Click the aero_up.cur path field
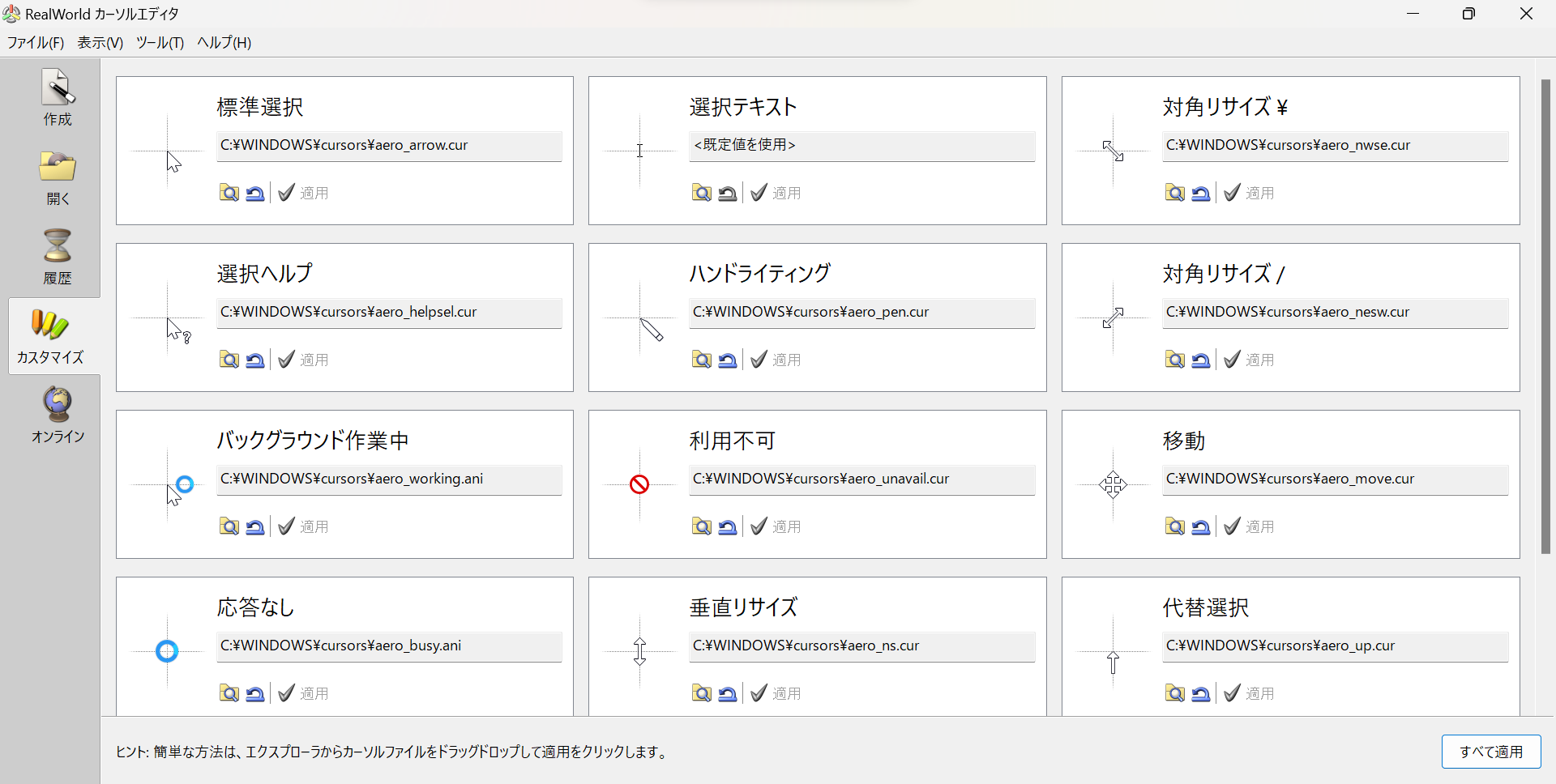Viewport: 1556px width, 784px height. pyautogui.click(x=1336, y=646)
